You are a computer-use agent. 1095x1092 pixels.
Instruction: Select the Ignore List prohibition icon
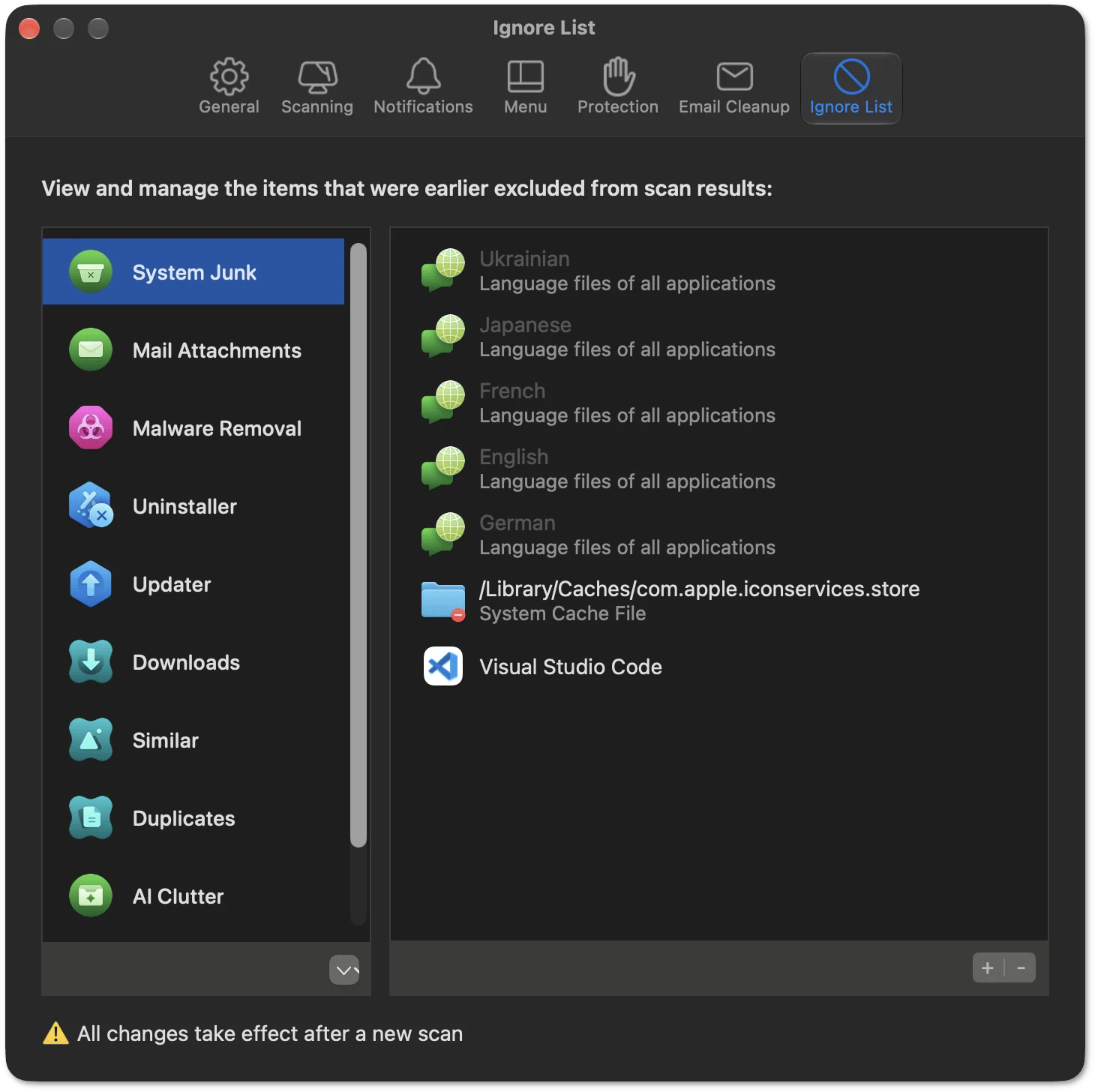(x=851, y=76)
